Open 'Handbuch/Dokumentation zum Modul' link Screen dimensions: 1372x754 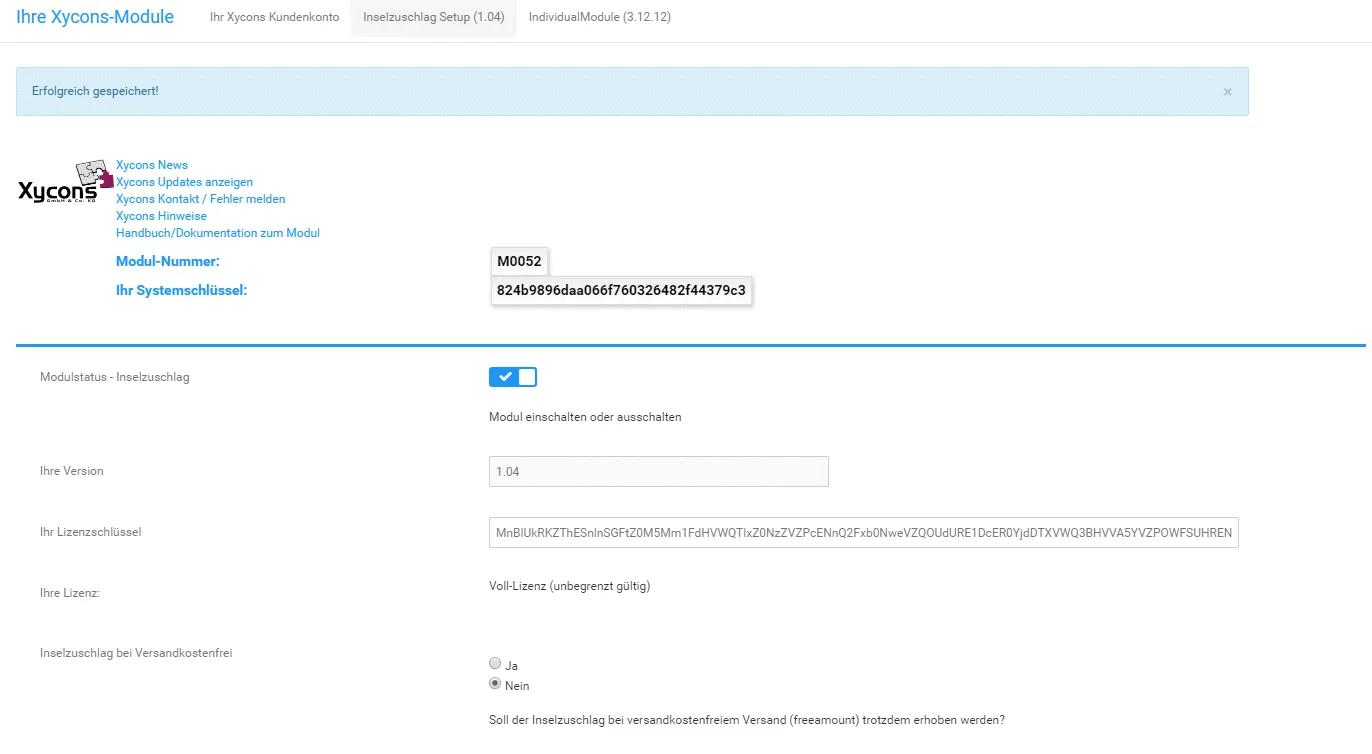[x=218, y=233]
